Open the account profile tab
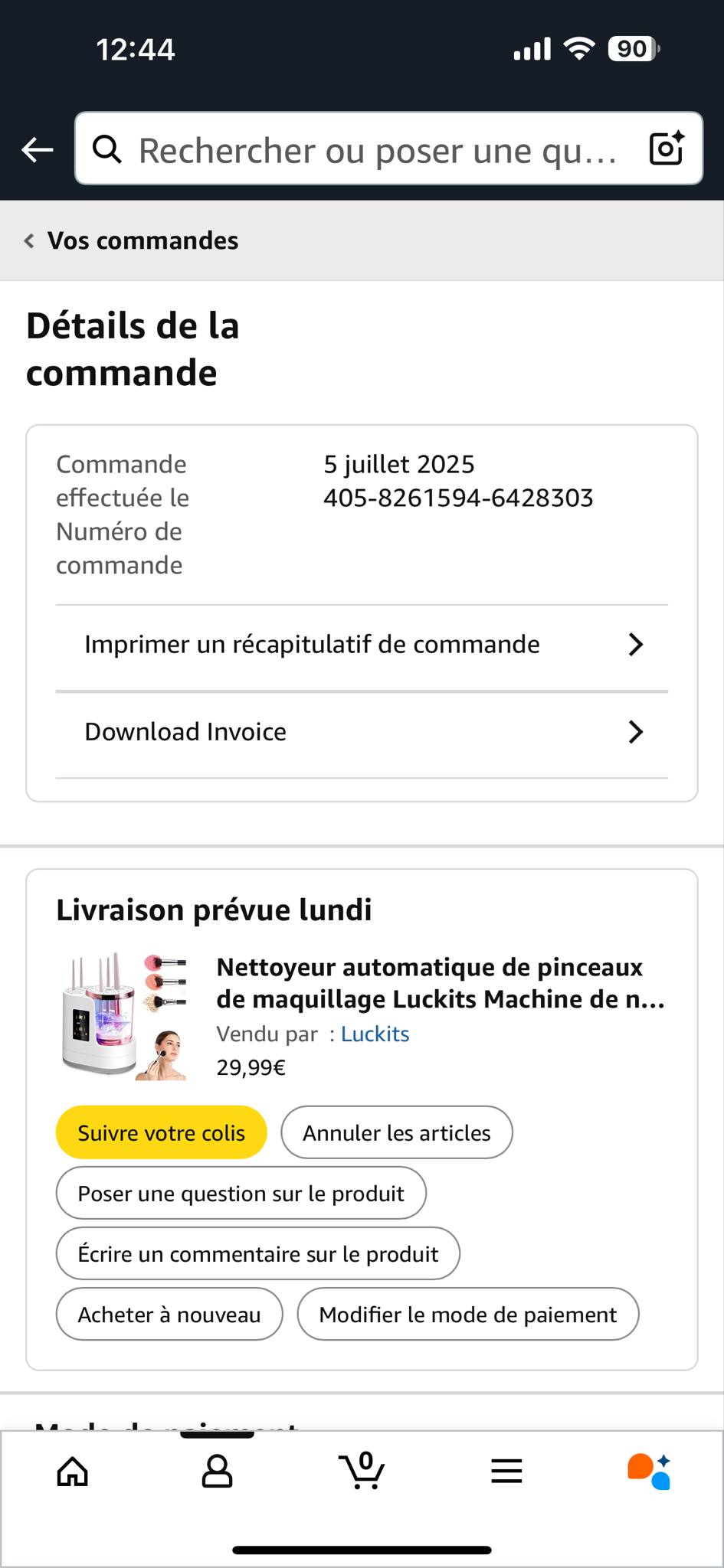The width and height of the screenshot is (724, 1568). tap(217, 1471)
